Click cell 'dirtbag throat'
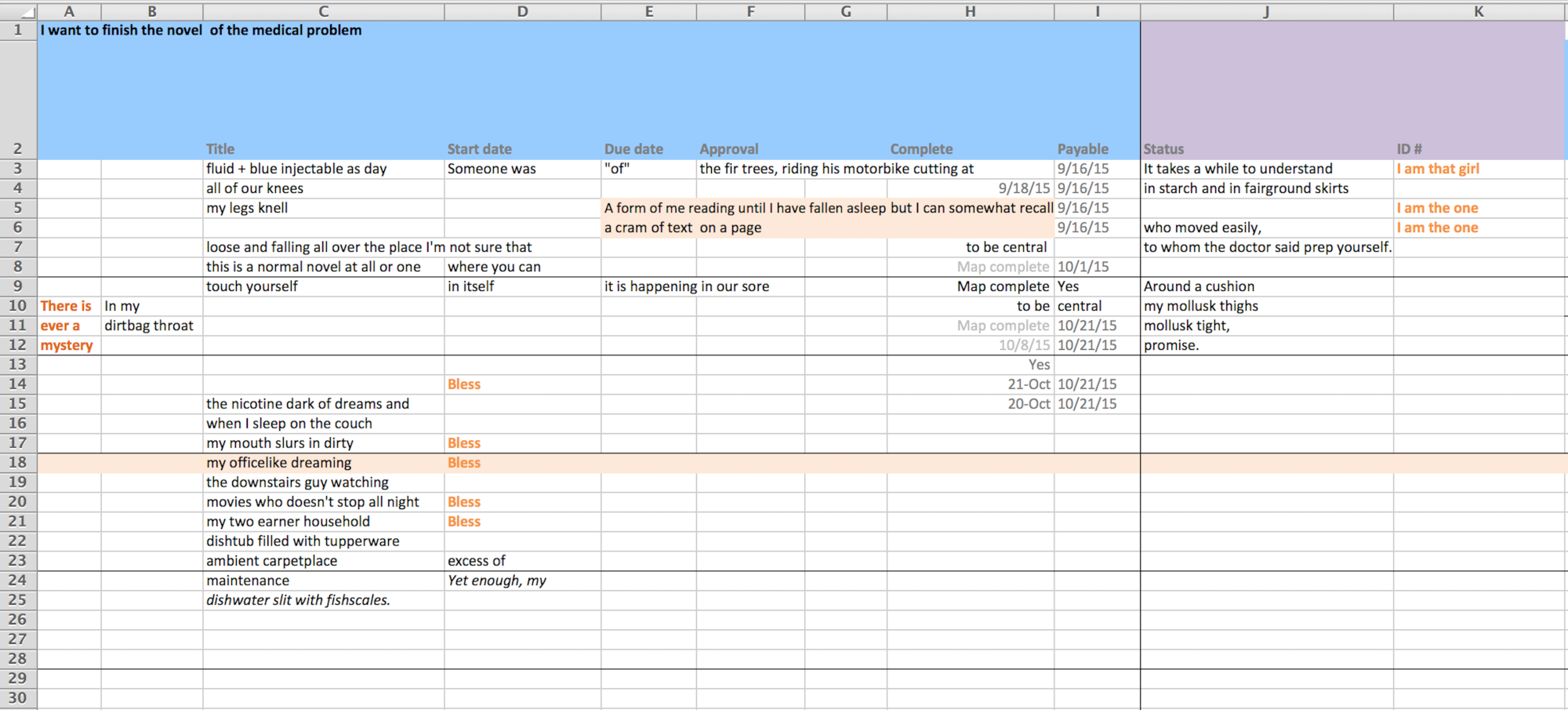 (x=152, y=326)
